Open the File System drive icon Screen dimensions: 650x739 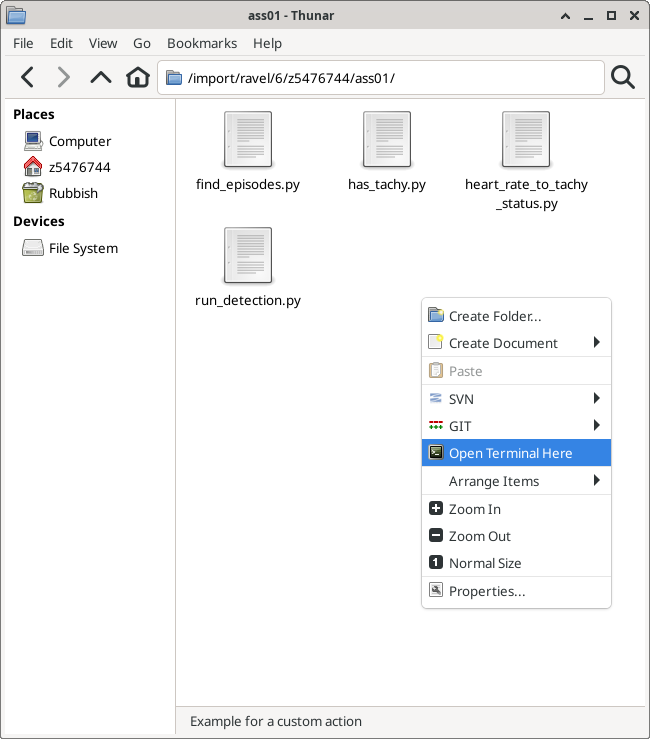[33, 248]
